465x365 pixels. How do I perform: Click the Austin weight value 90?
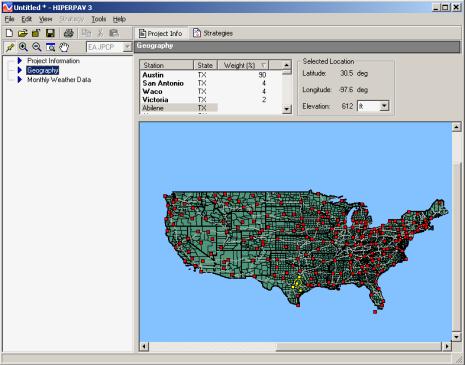pyautogui.click(x=262, y=75)
